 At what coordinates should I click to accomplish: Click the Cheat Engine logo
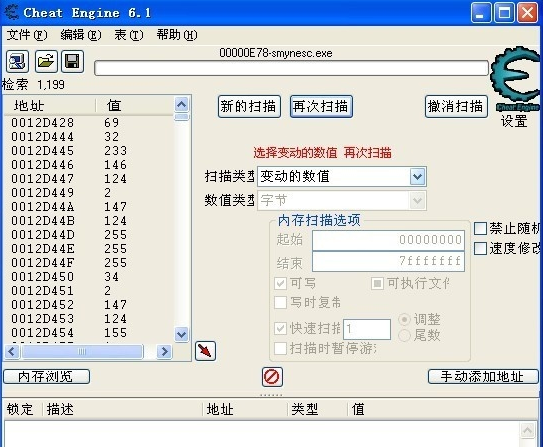(x=516, y=79)
